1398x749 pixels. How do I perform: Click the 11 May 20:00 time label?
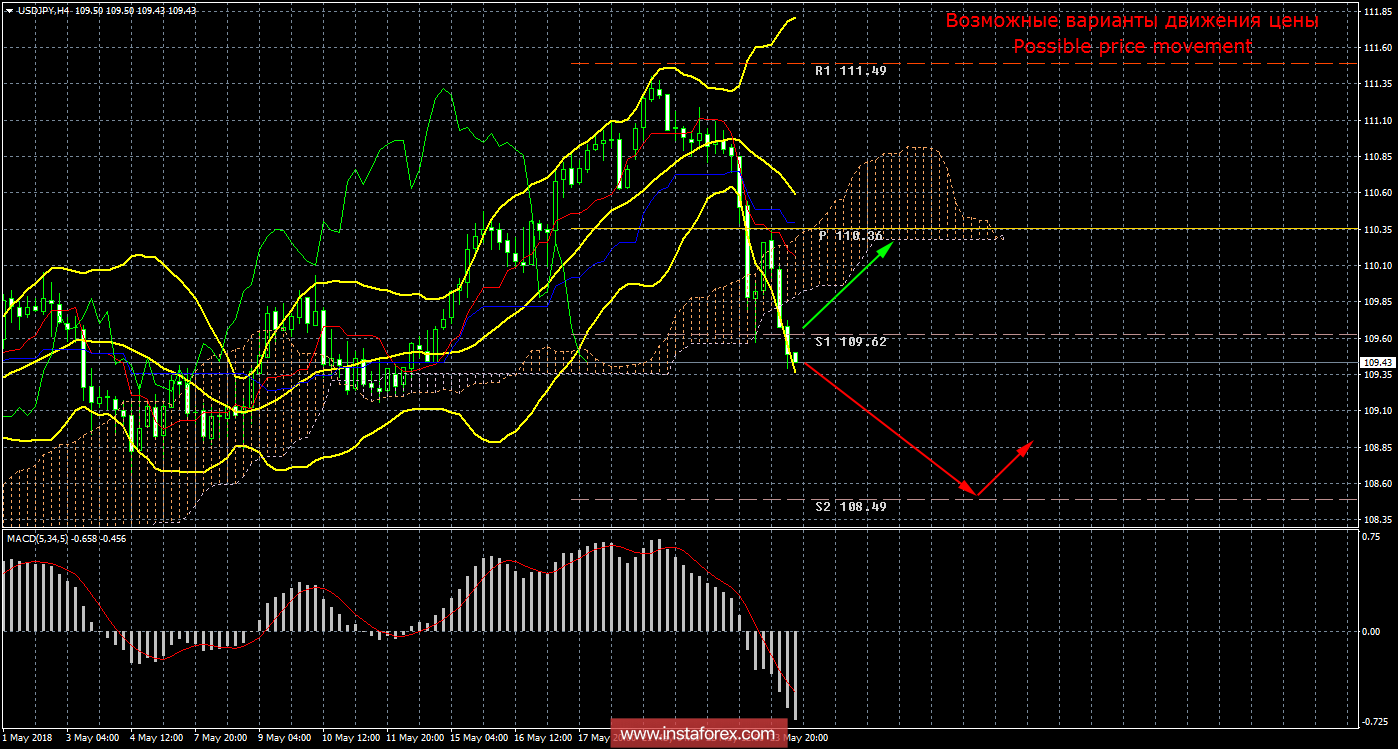pos(416,737)
